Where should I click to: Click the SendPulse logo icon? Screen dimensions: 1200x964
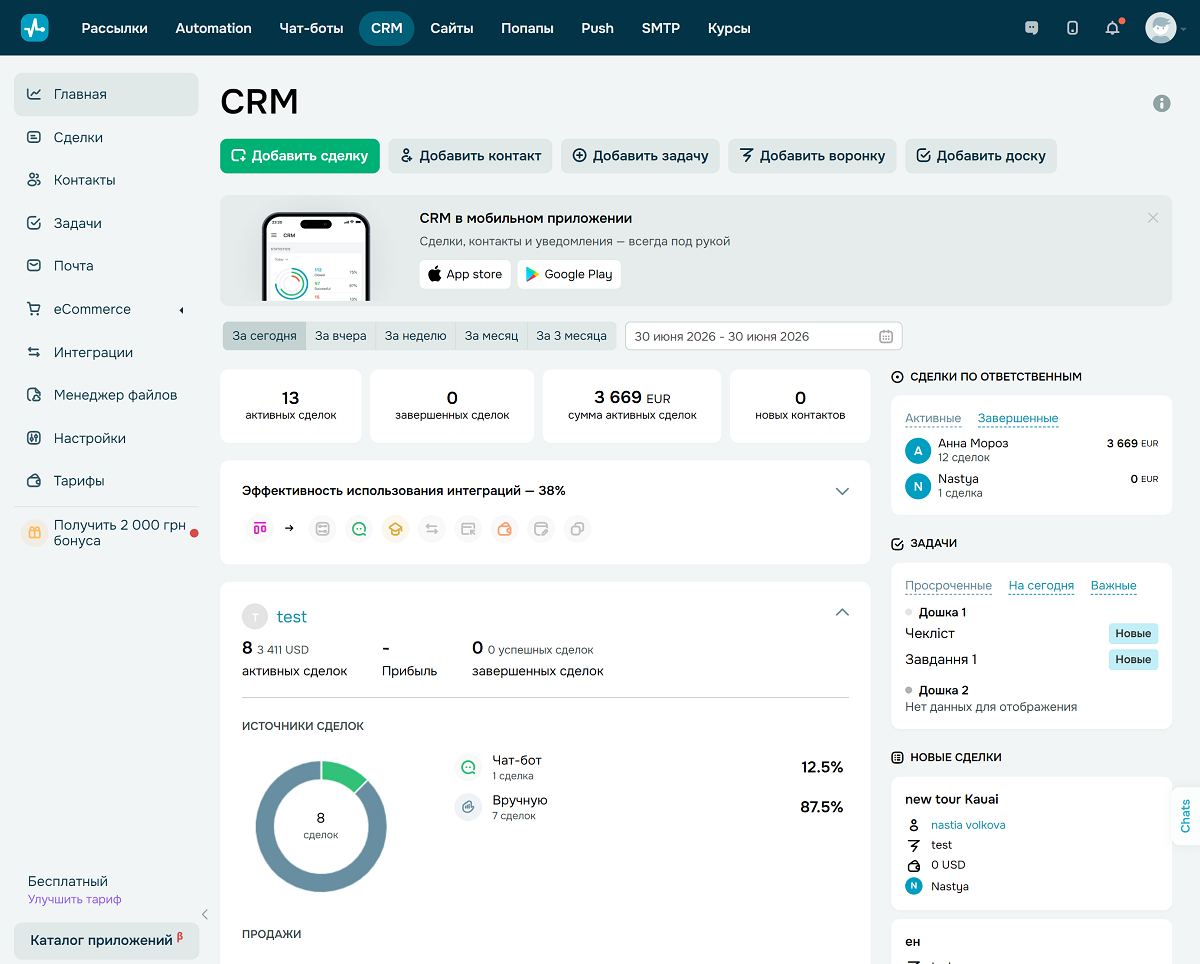coord(34,28)
